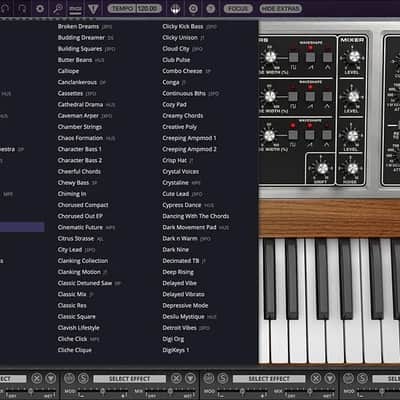
Task: Toggle sawtooth waveshape on bottom oscillator
Action: click(310, 135)
